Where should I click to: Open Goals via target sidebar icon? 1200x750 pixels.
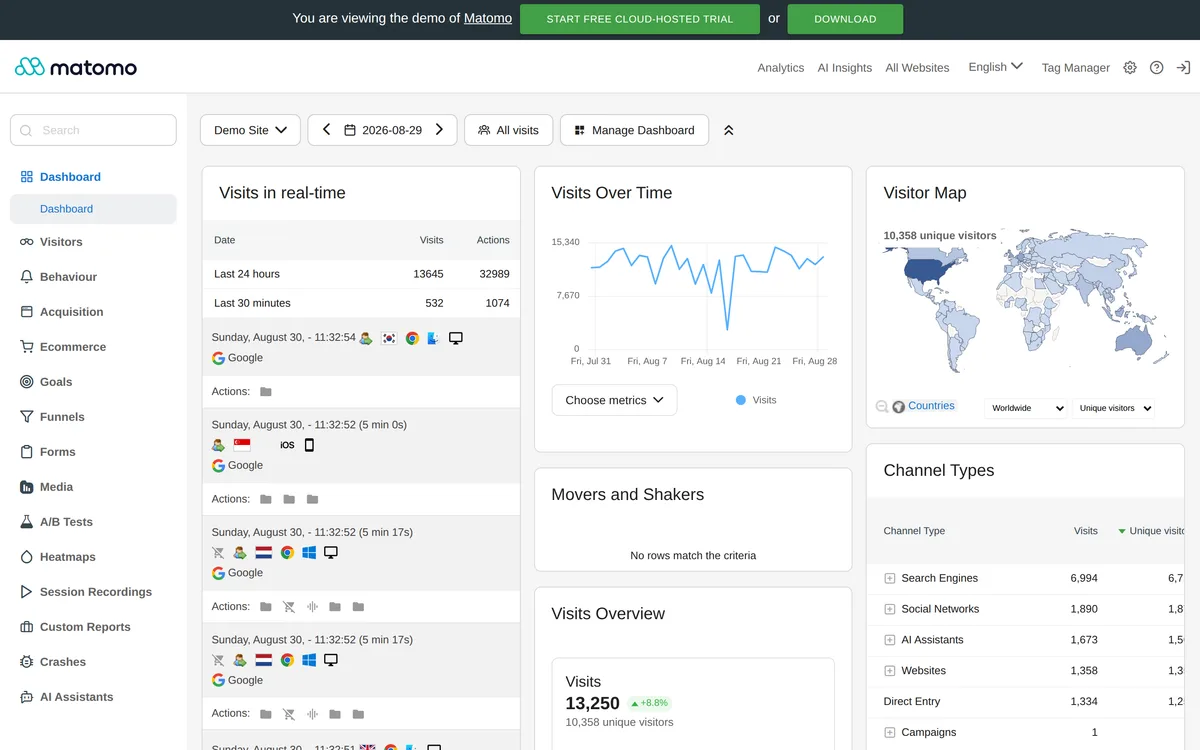click(27, 382)
